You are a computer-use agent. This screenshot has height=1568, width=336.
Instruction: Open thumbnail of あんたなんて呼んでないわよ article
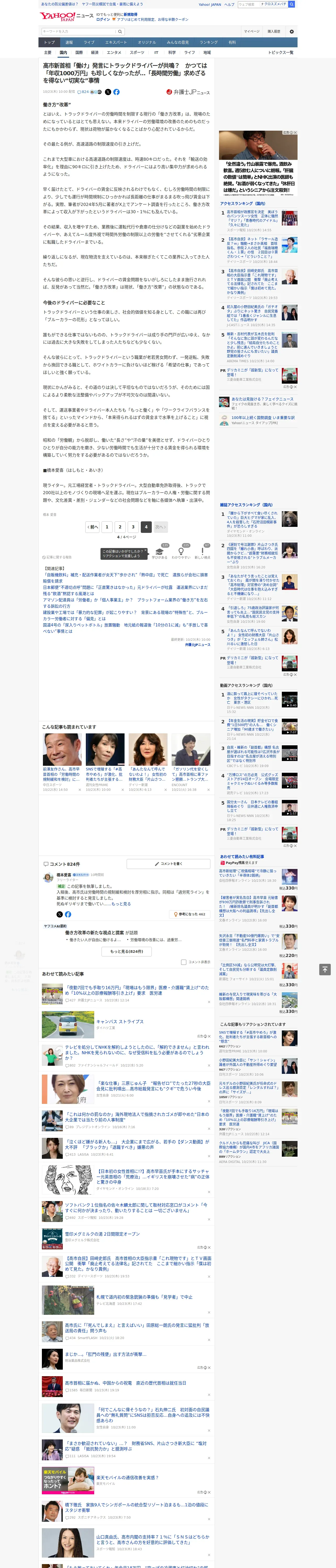tap(148, 749)
